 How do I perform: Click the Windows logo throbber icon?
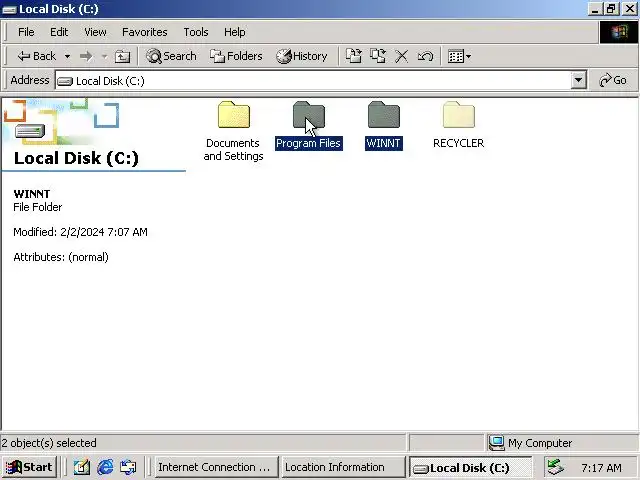point(619,32)
